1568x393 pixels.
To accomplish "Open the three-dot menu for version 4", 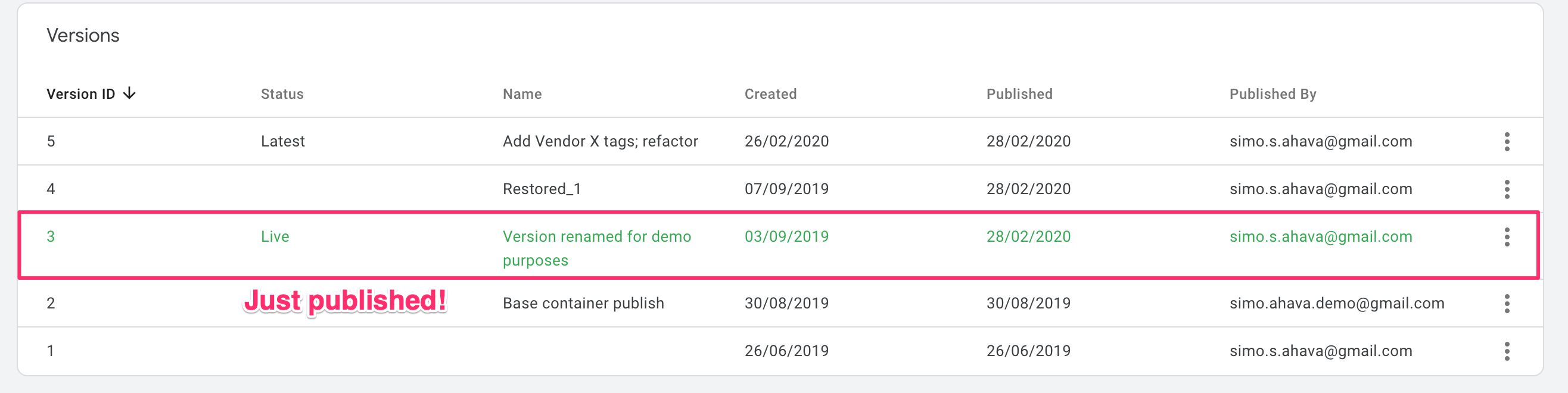I will click(x=1507, y=189).
